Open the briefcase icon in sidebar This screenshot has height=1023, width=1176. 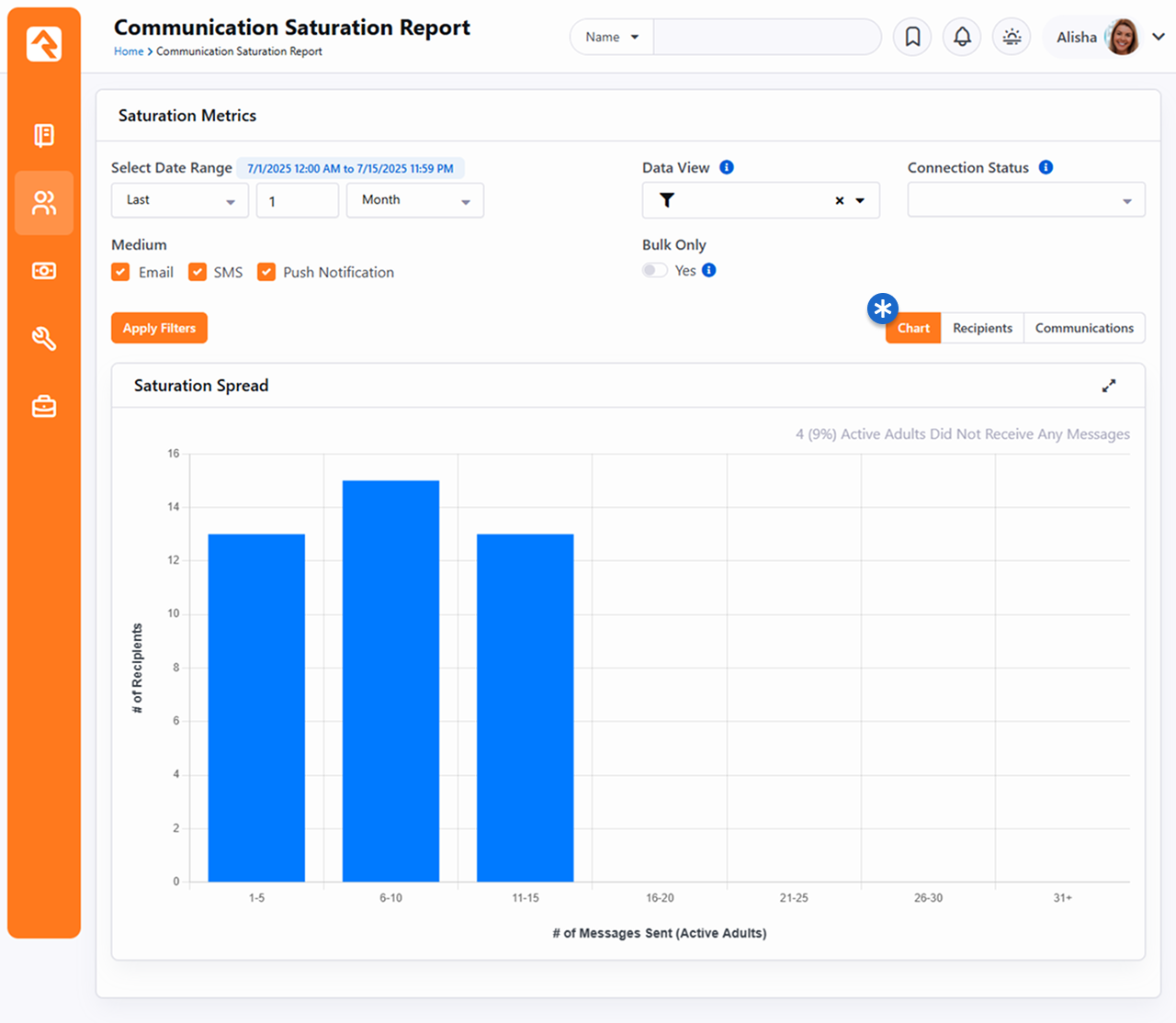pos(44,406)
